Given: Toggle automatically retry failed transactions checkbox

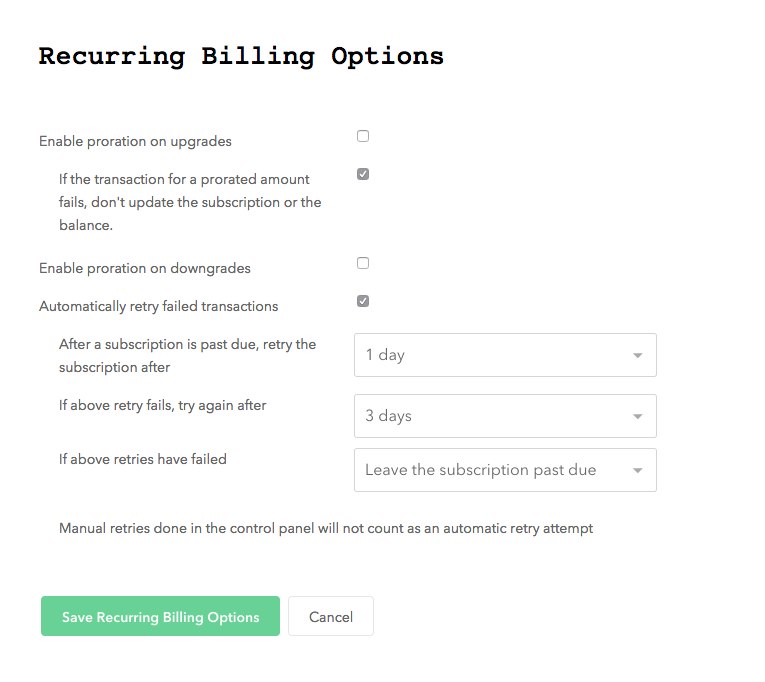Looking at the screenshot, I should 363,301.
